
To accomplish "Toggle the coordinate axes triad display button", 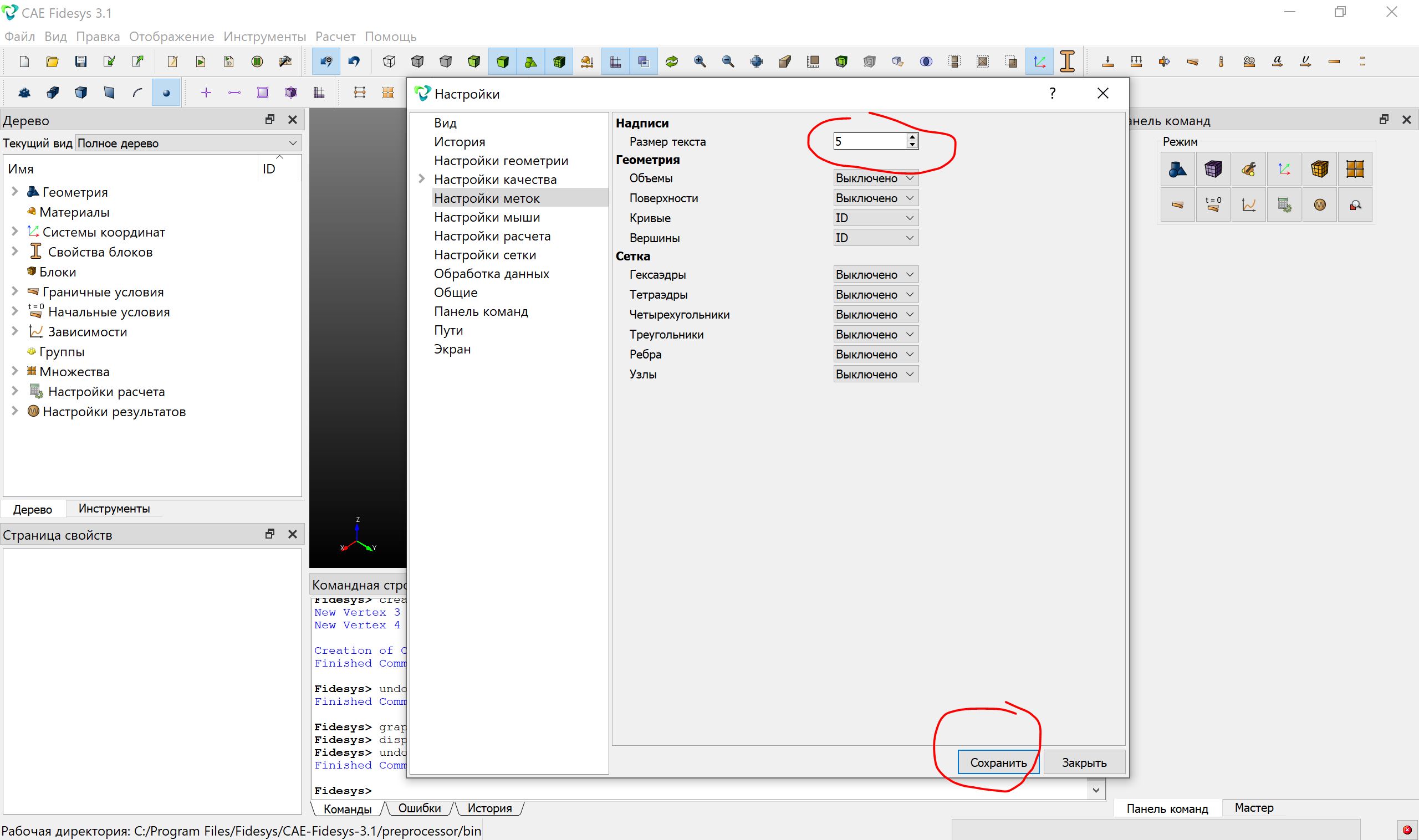I will tap(1040, 62).
